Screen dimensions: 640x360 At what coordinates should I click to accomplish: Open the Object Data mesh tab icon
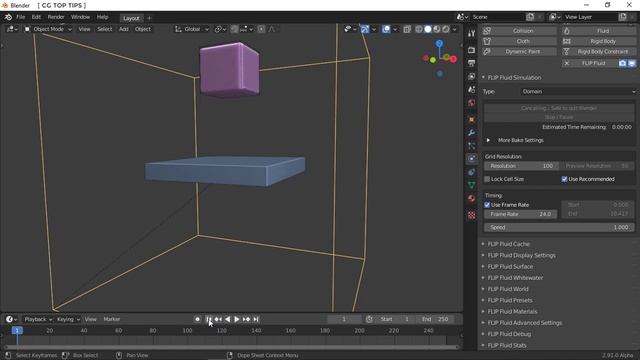pyautogui.click(x=471, y=185)
